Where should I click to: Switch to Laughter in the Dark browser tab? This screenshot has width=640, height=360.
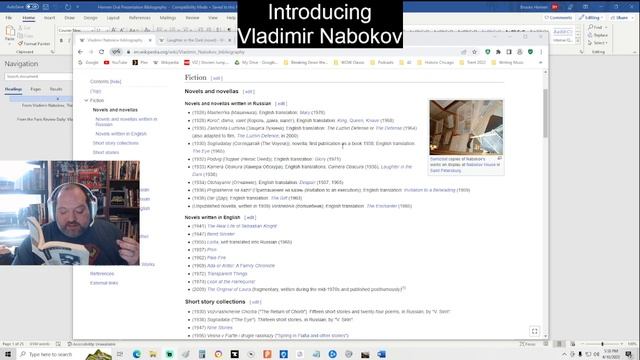pyautogui.click(x=193, y=40)
